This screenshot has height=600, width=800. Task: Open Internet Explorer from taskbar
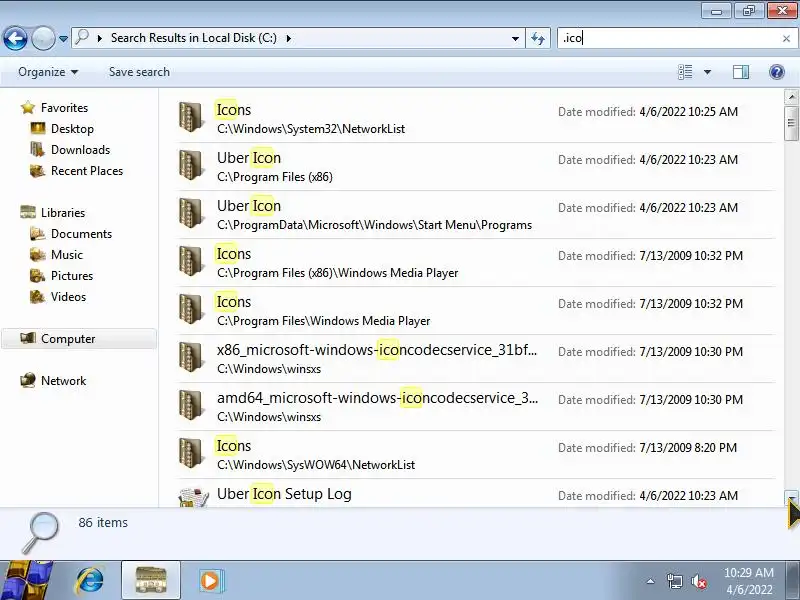click(x=89, y=581)
